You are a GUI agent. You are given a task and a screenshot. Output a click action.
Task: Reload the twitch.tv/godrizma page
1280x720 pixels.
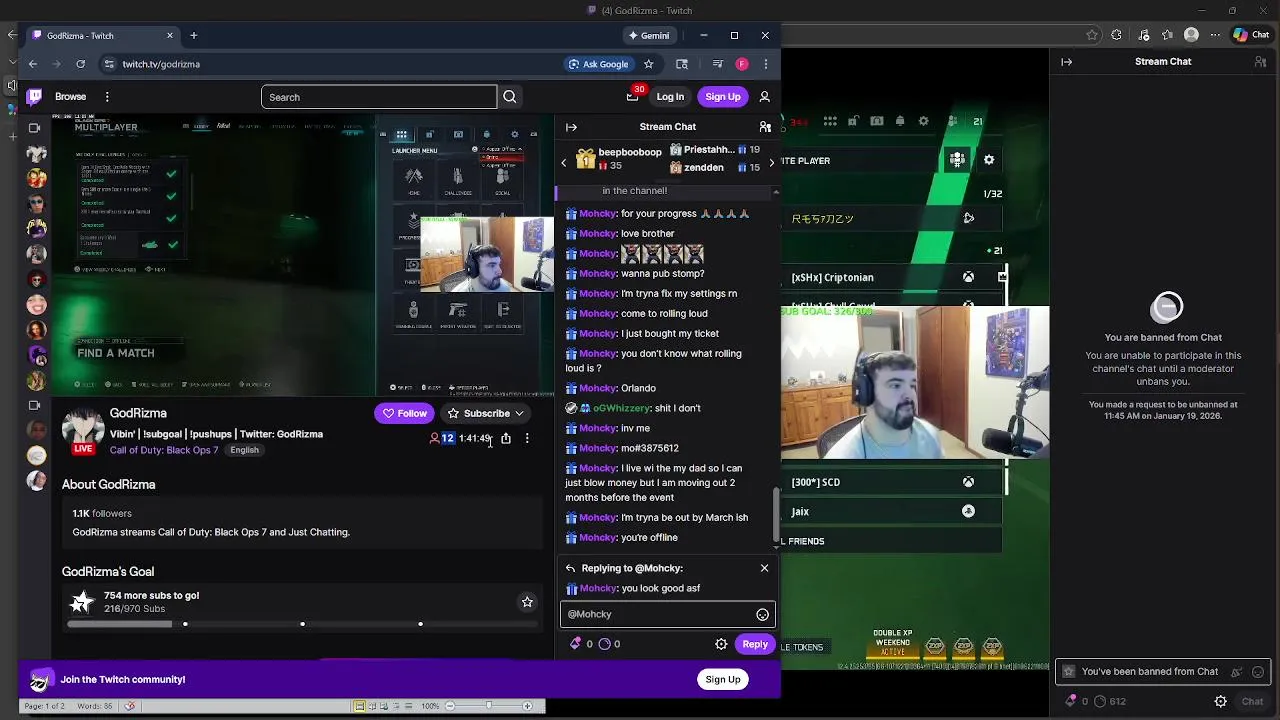pyautogui.click(x=80, y=64)
